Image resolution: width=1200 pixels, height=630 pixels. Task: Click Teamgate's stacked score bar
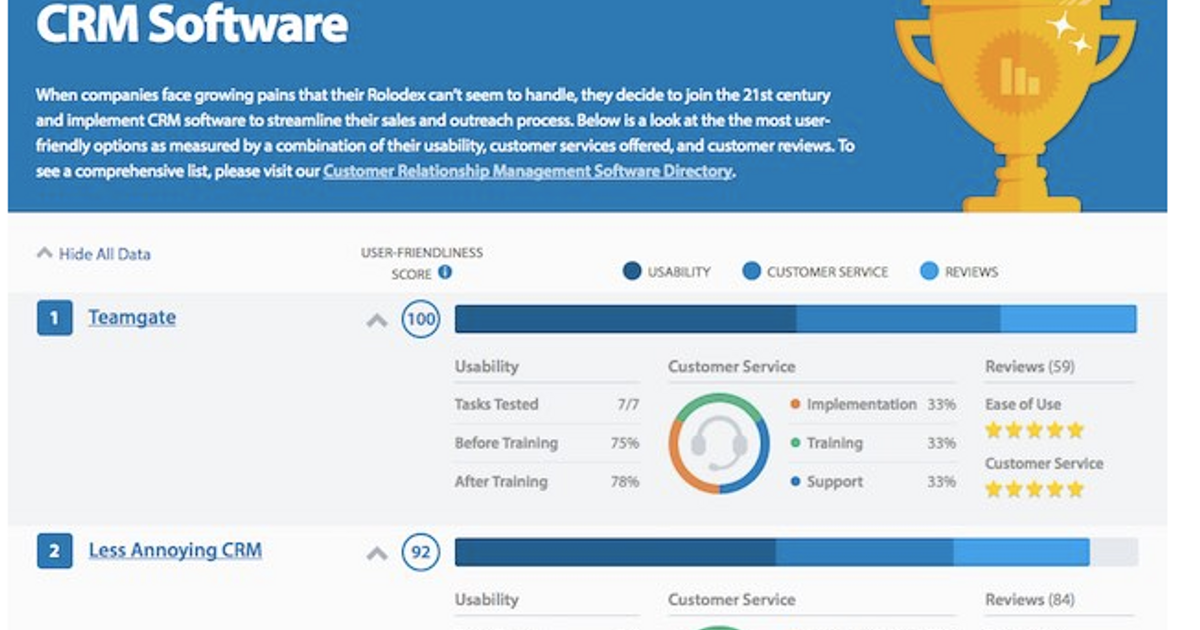coord(795,318)
